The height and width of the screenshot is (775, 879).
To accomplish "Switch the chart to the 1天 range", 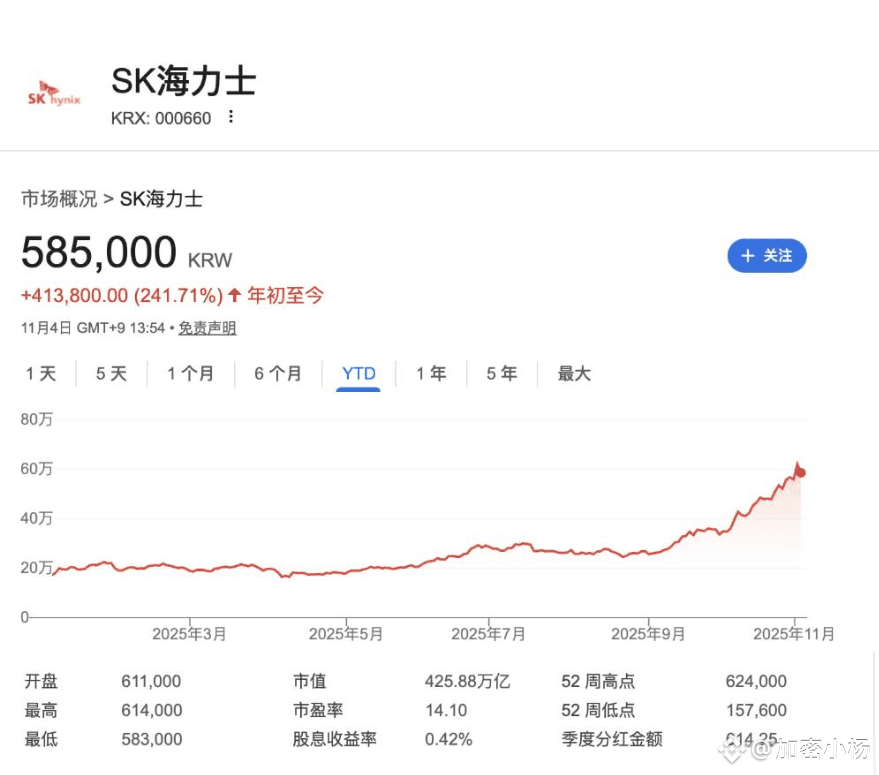I will [41, 374].
